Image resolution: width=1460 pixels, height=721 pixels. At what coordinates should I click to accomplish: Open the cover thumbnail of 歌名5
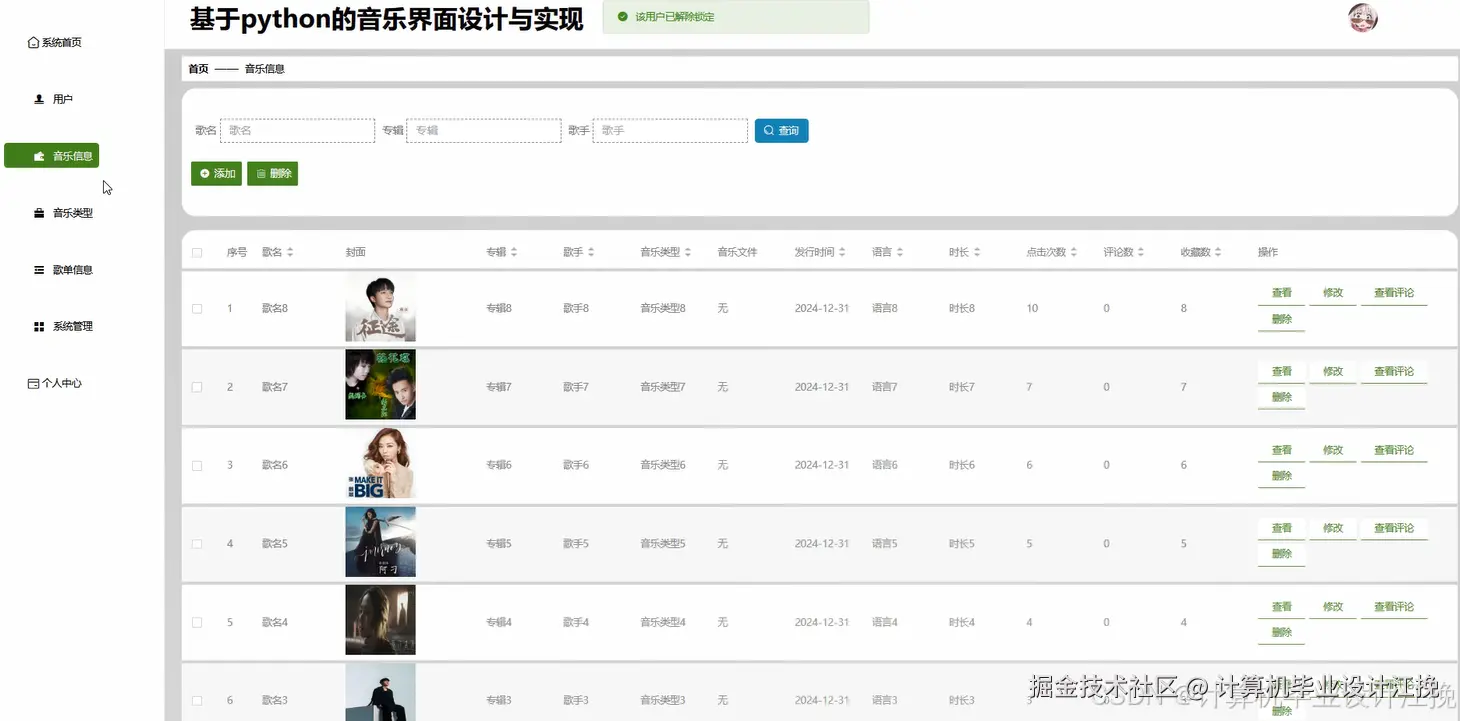380,542
